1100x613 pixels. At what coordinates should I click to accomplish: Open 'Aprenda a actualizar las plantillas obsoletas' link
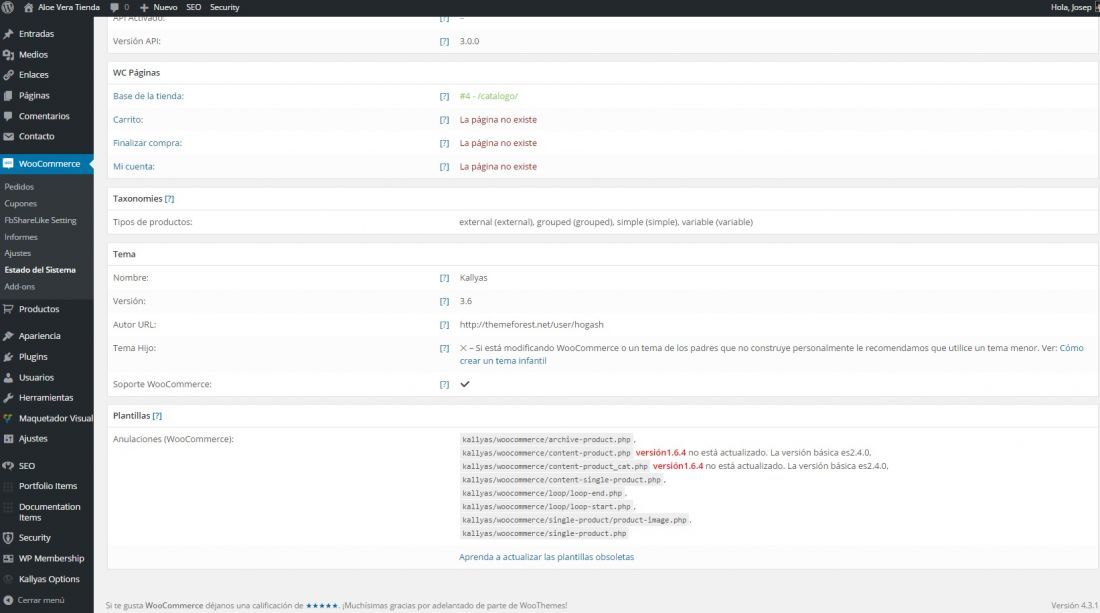pos(546,557)
